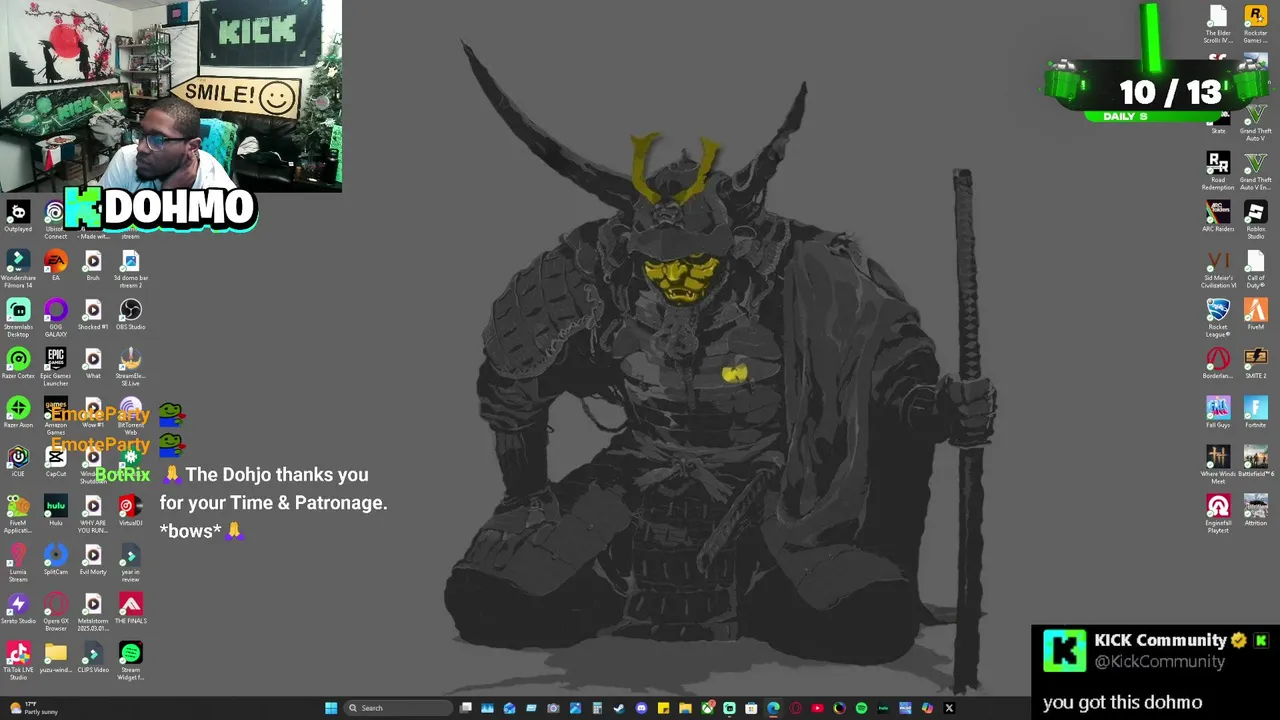Image resolution: width=1280 pixels, height=720 pixels.
Task: Select the Fall Guys desktop icon
Action: point(1218,413)
